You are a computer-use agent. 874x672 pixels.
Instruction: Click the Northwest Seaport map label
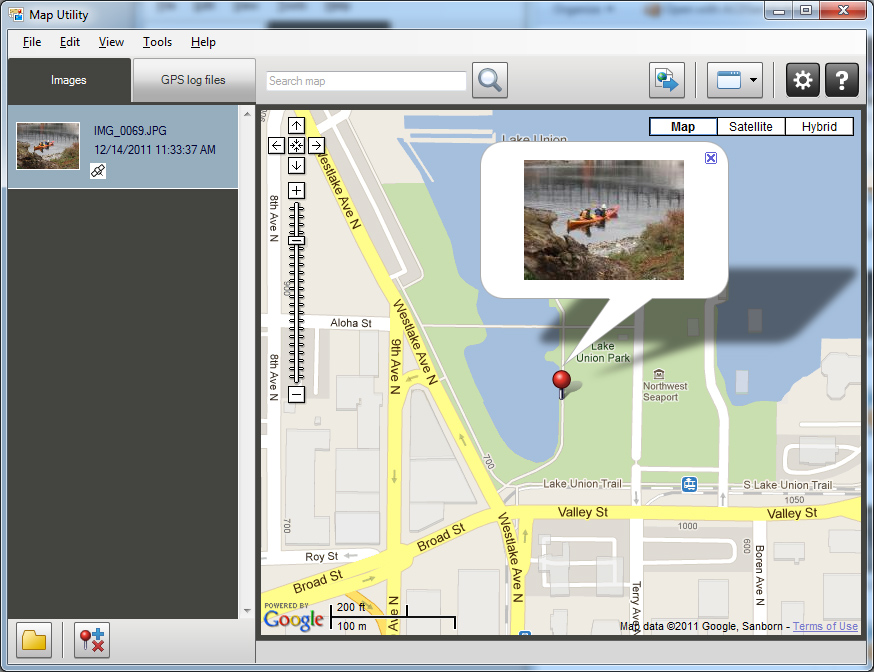664,392
